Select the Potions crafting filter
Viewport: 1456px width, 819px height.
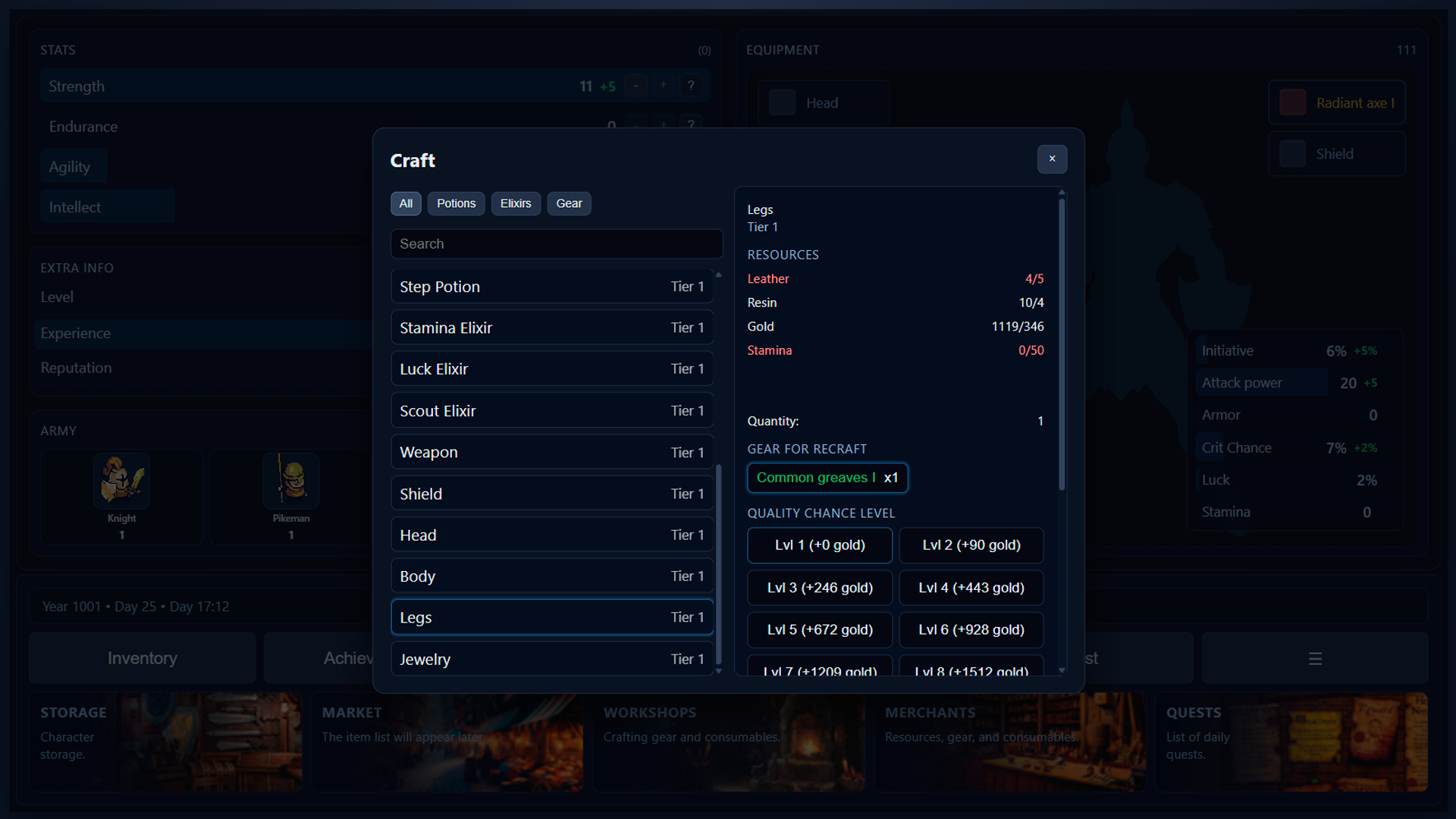pyautogui.click(x=456, y=203)
